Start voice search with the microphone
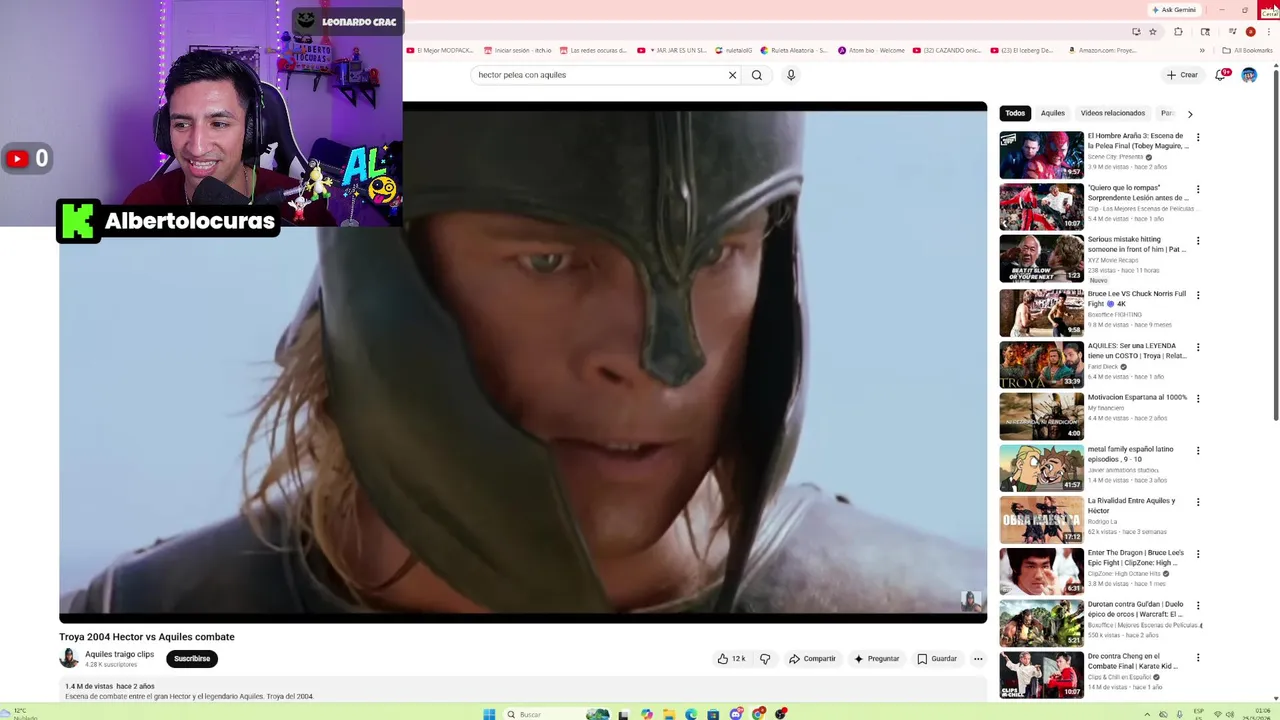1280x720 pixels. (791, 75)
